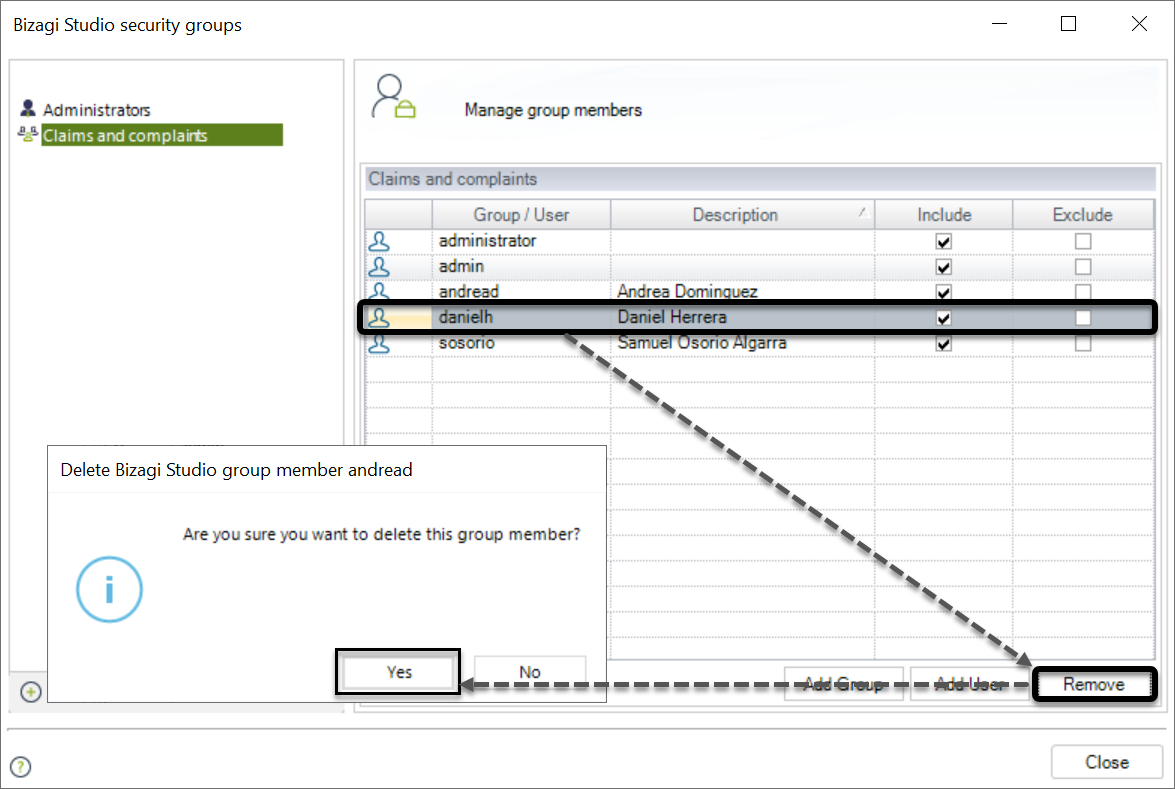Click the Close button at the bottom
1175x789 pixels.
coord(1107,762)
